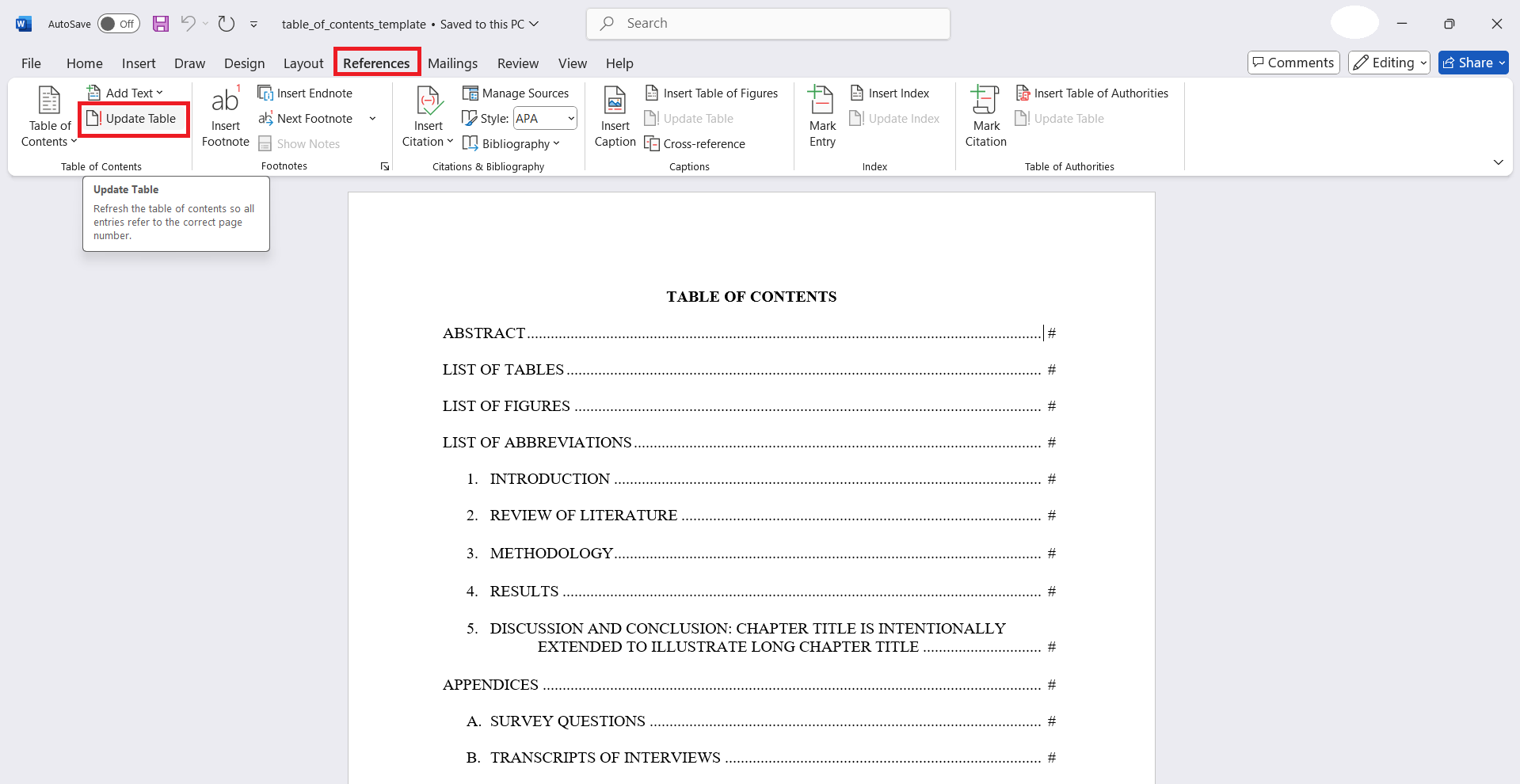
Task: Click Insert Endnote
Action: click(x=305, y=93)
